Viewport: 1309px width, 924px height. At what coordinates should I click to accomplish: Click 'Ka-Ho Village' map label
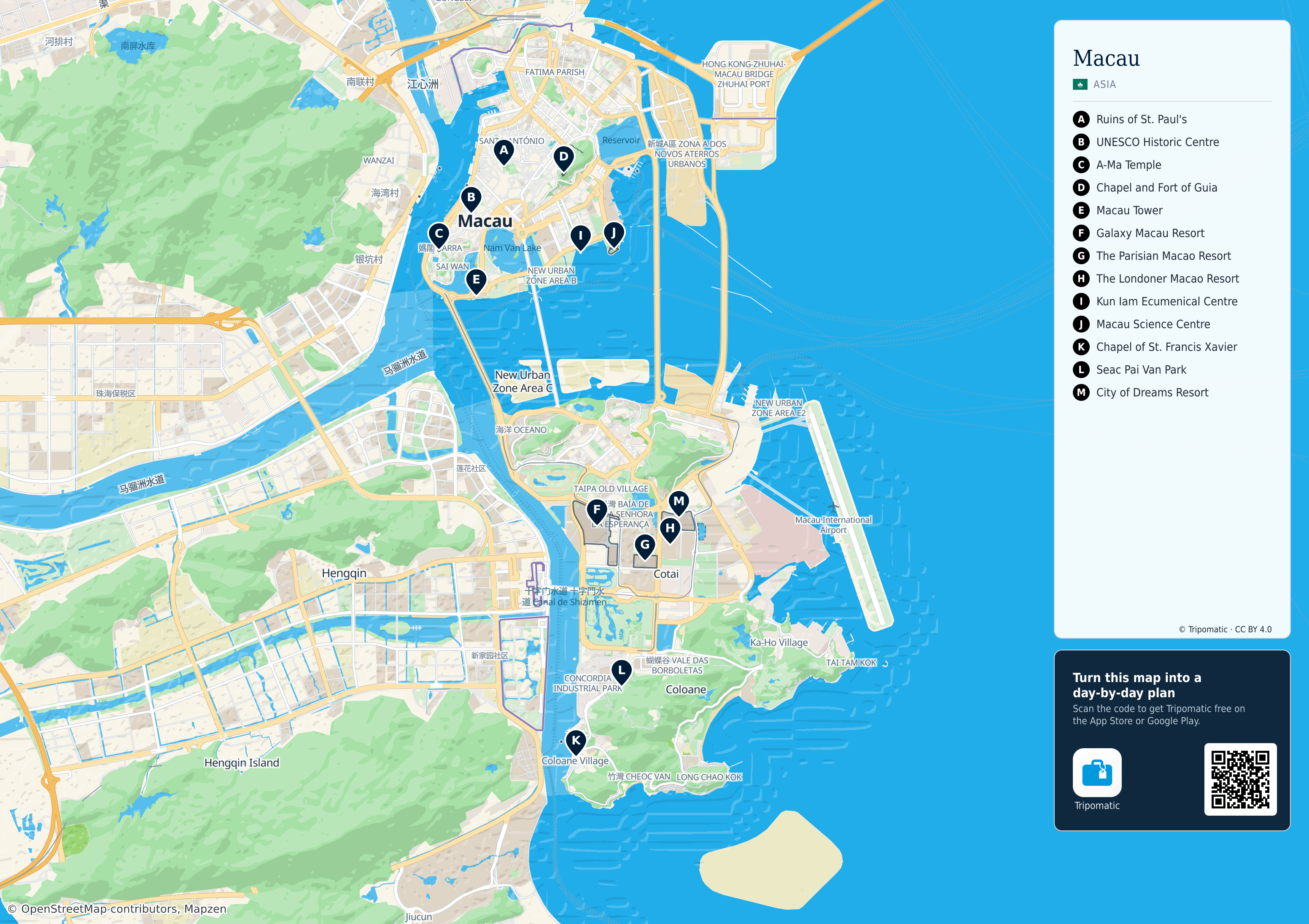click(x=779, y=642)
